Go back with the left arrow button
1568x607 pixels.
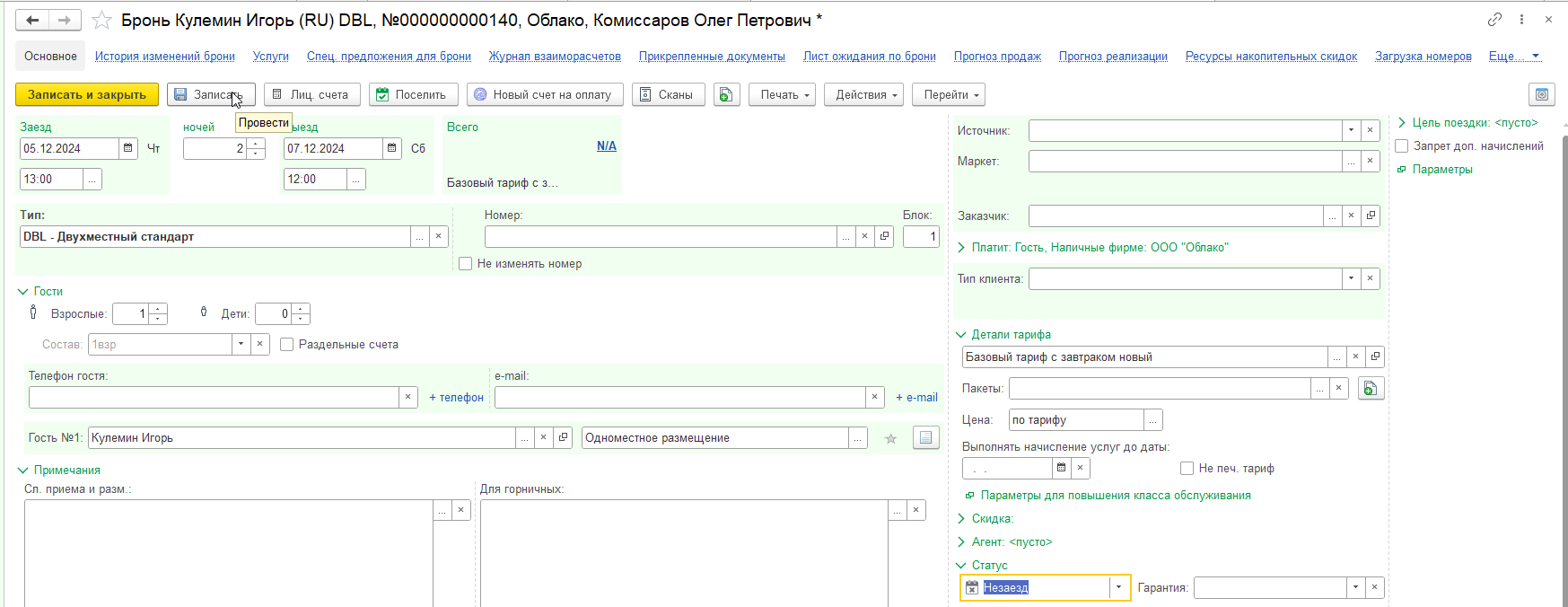click(x=32, y=20)
